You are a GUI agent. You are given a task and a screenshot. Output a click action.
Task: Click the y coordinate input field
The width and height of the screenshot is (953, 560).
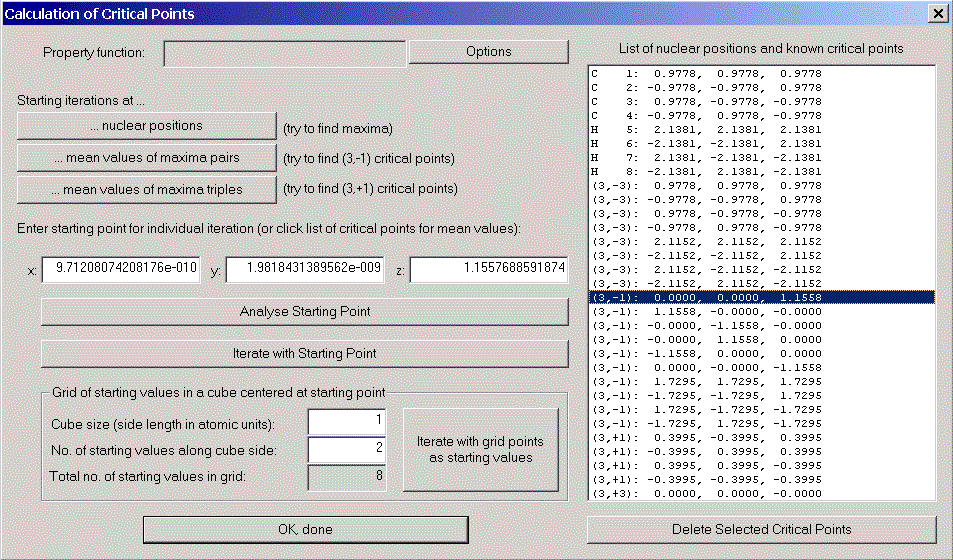click(304, 269)
